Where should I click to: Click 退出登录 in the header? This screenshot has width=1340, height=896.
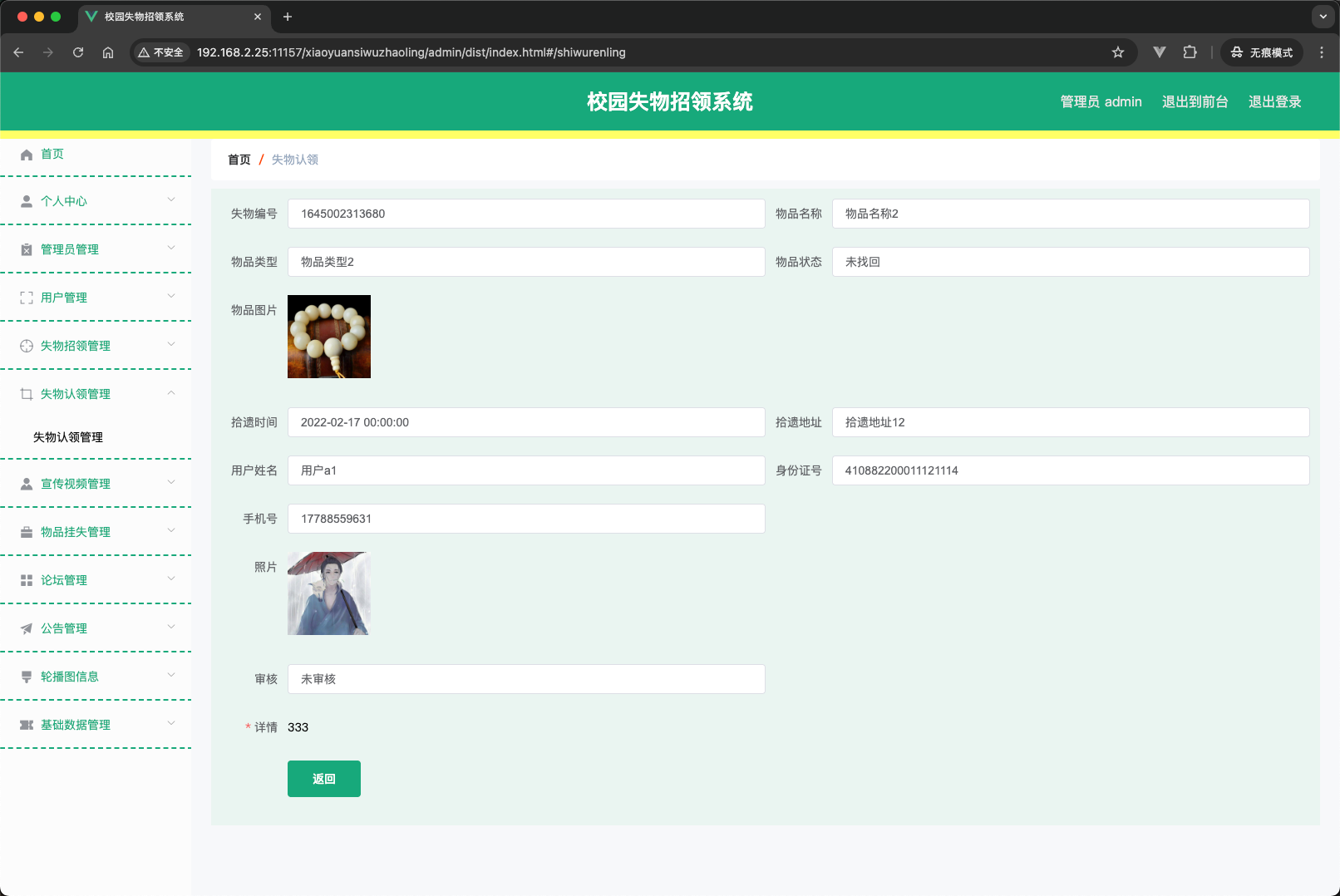click(x=1275, y=101)
